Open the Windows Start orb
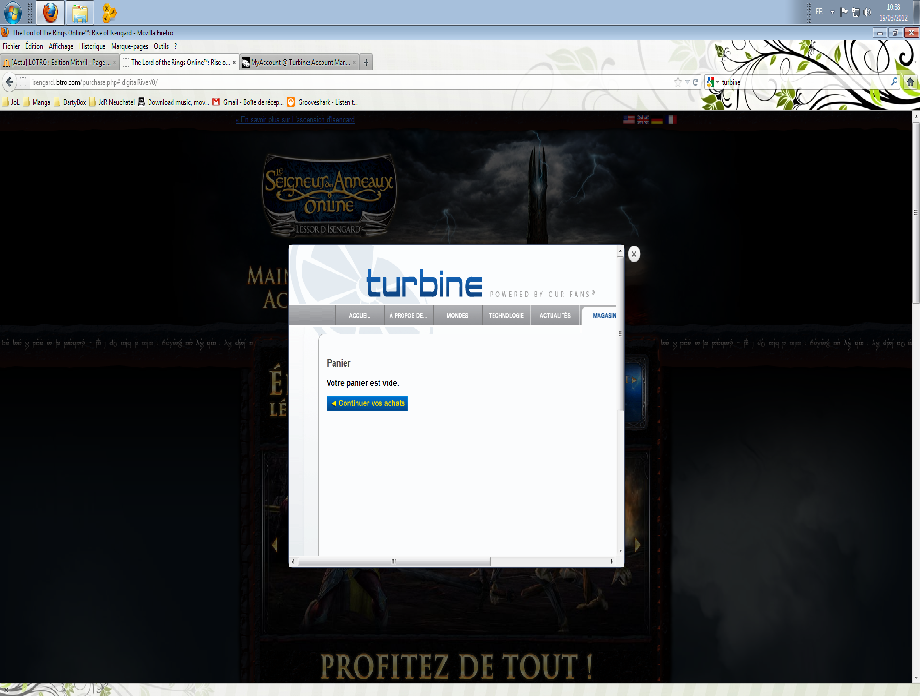The height and width of the screenshot is (700, 922). (x=12, y=12)
